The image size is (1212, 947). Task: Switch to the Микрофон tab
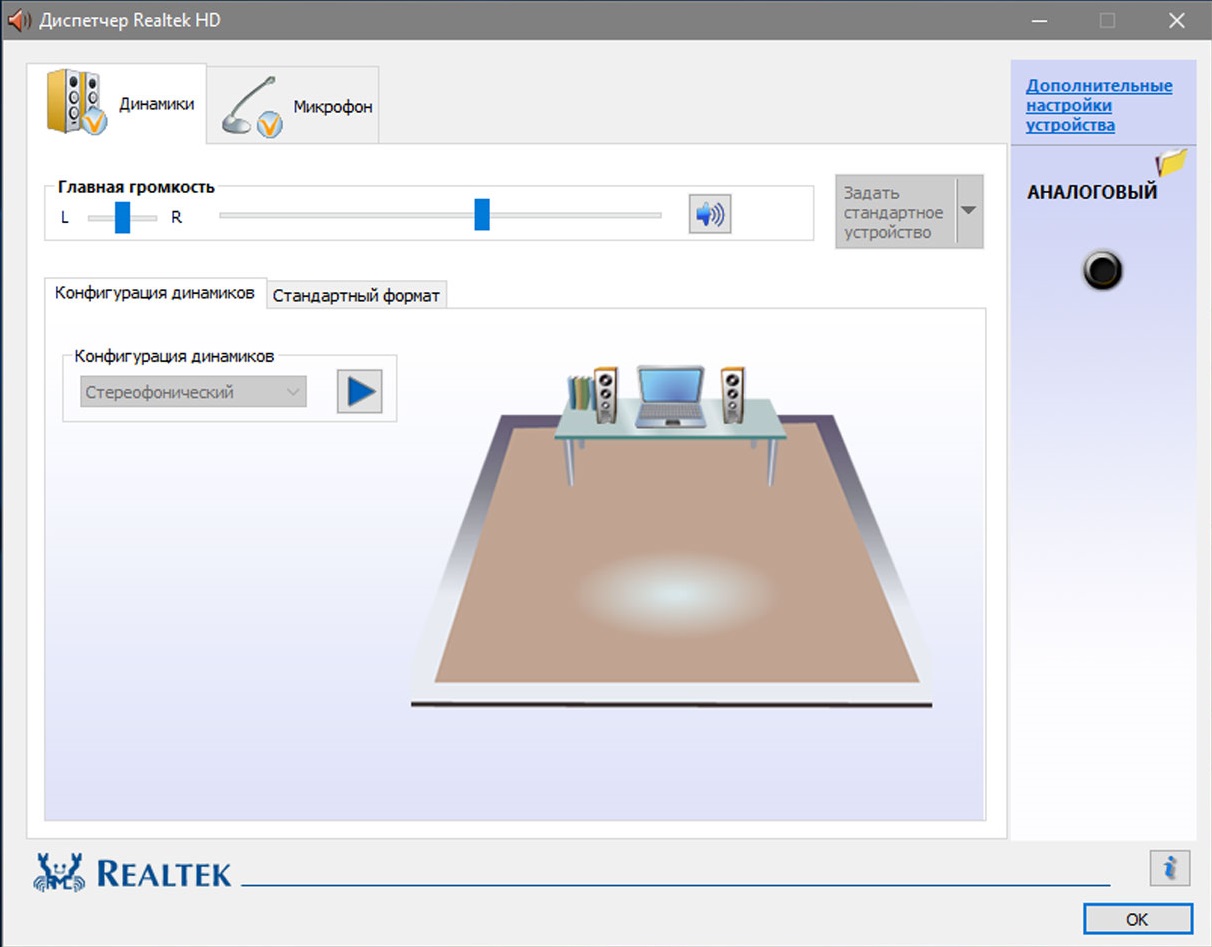(x=293, y=106)
